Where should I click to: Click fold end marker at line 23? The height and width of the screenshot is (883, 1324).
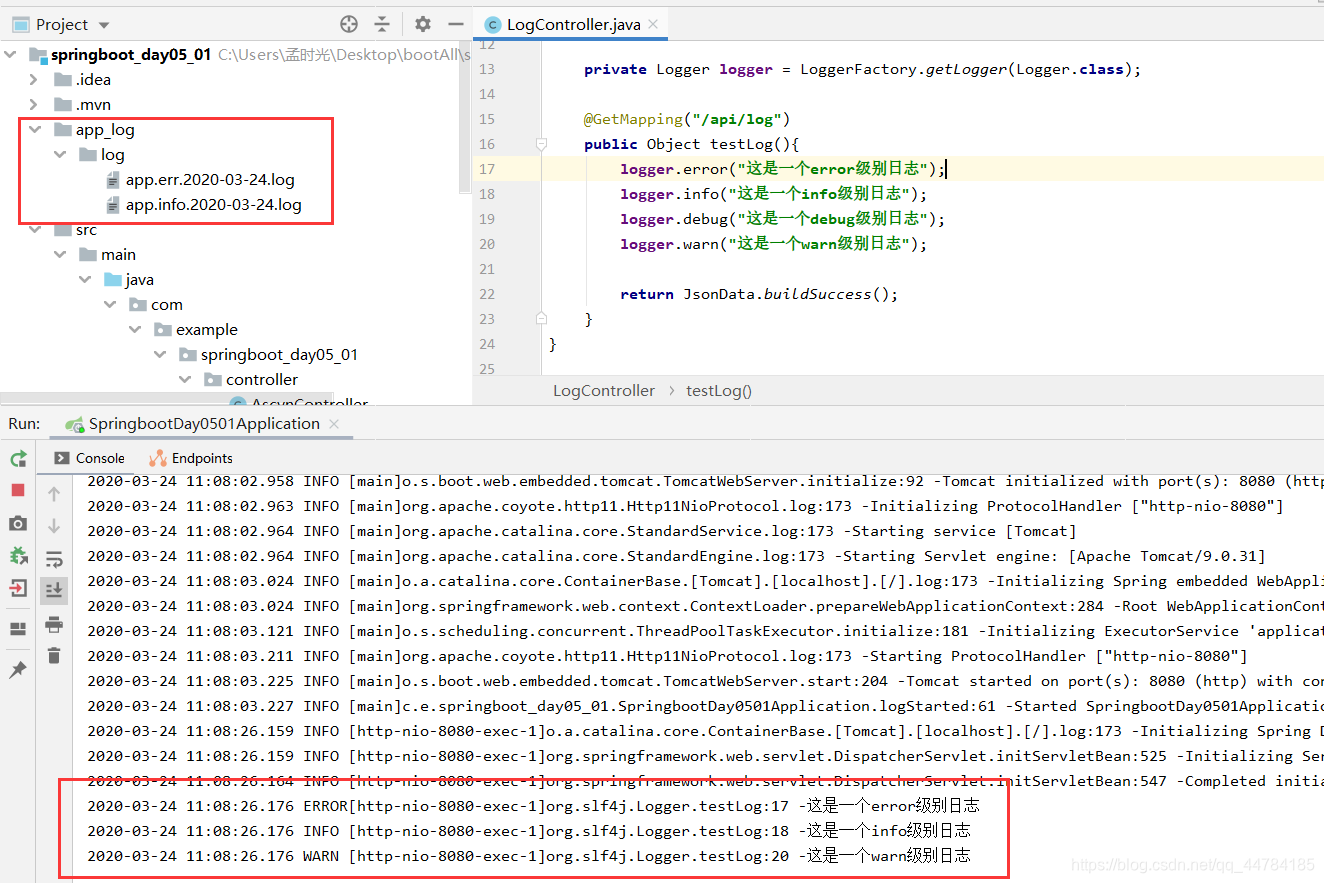point(541,319)
